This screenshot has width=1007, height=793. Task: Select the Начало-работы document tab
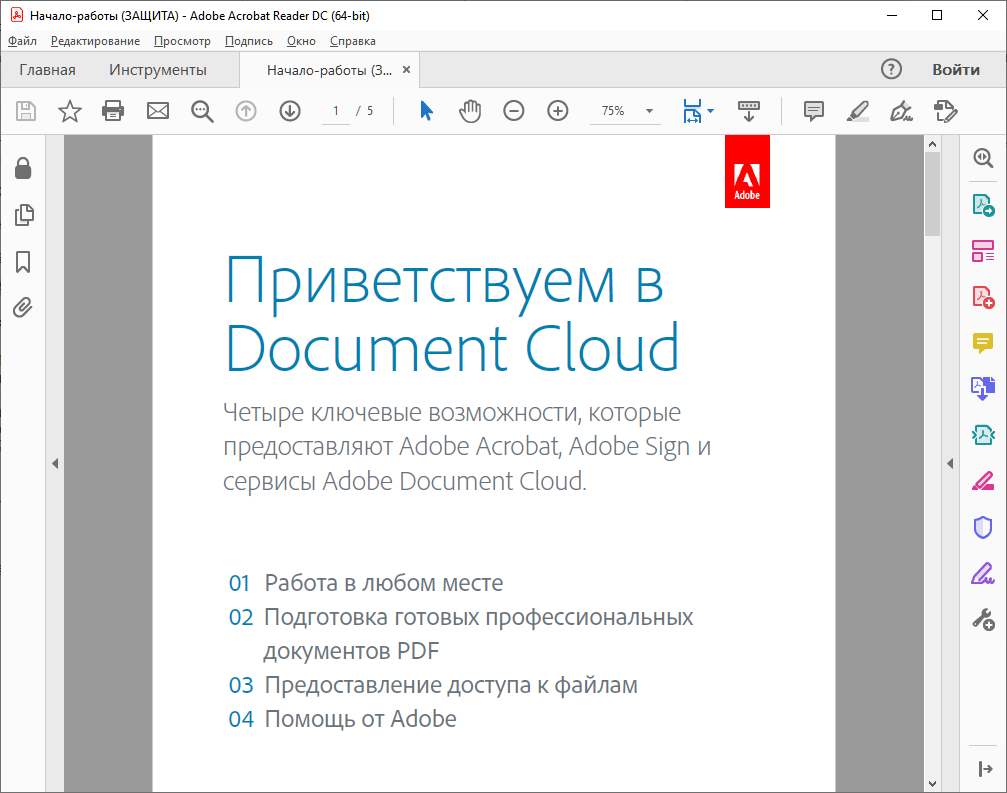coord(329,70)
